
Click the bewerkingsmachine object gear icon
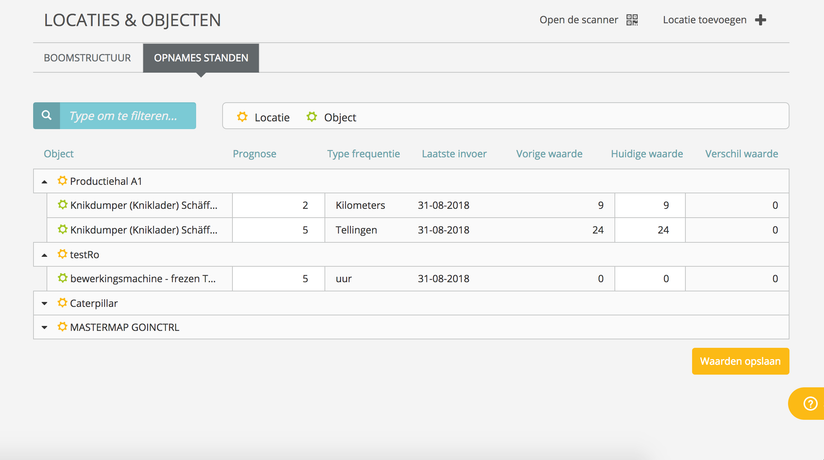(x=63, y=279)
